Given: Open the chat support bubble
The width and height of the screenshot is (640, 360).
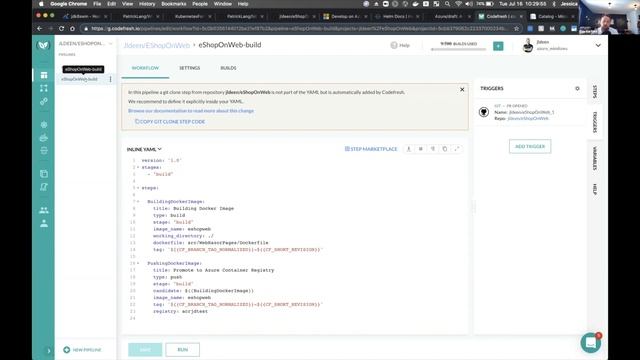Looking at the screenshot, I should point(591,342).
